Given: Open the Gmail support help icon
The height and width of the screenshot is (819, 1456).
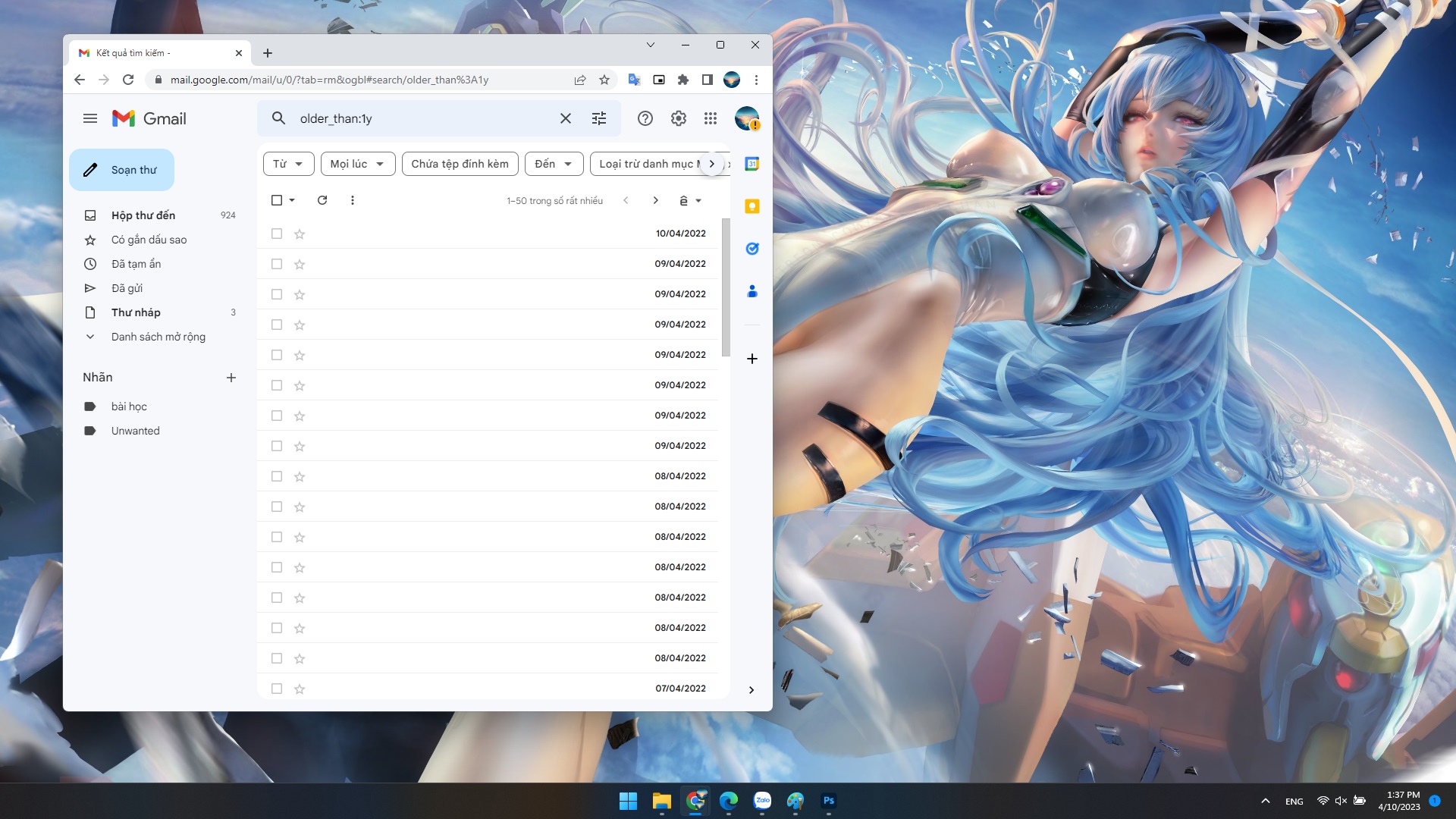Looking at the screenshot, I should coord(645,118).
